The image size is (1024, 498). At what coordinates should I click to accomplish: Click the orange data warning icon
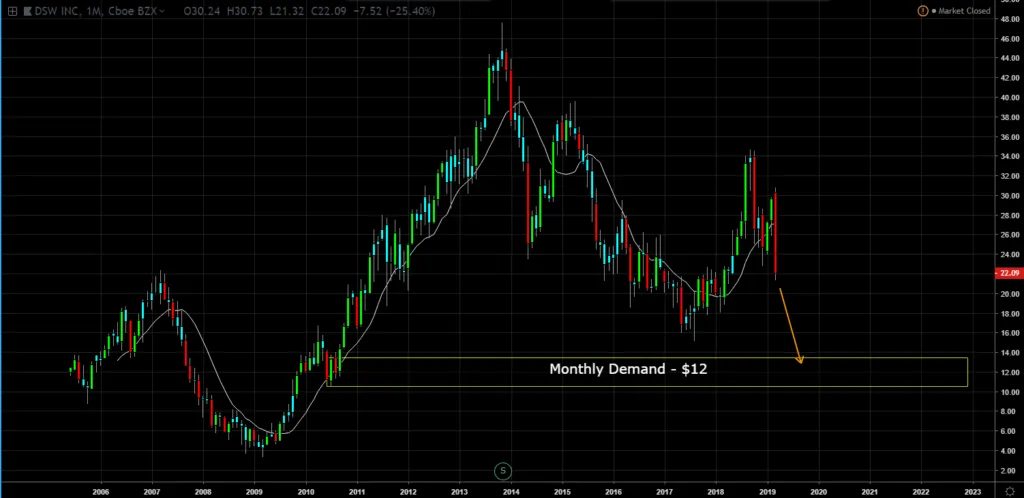pos(923,11)
